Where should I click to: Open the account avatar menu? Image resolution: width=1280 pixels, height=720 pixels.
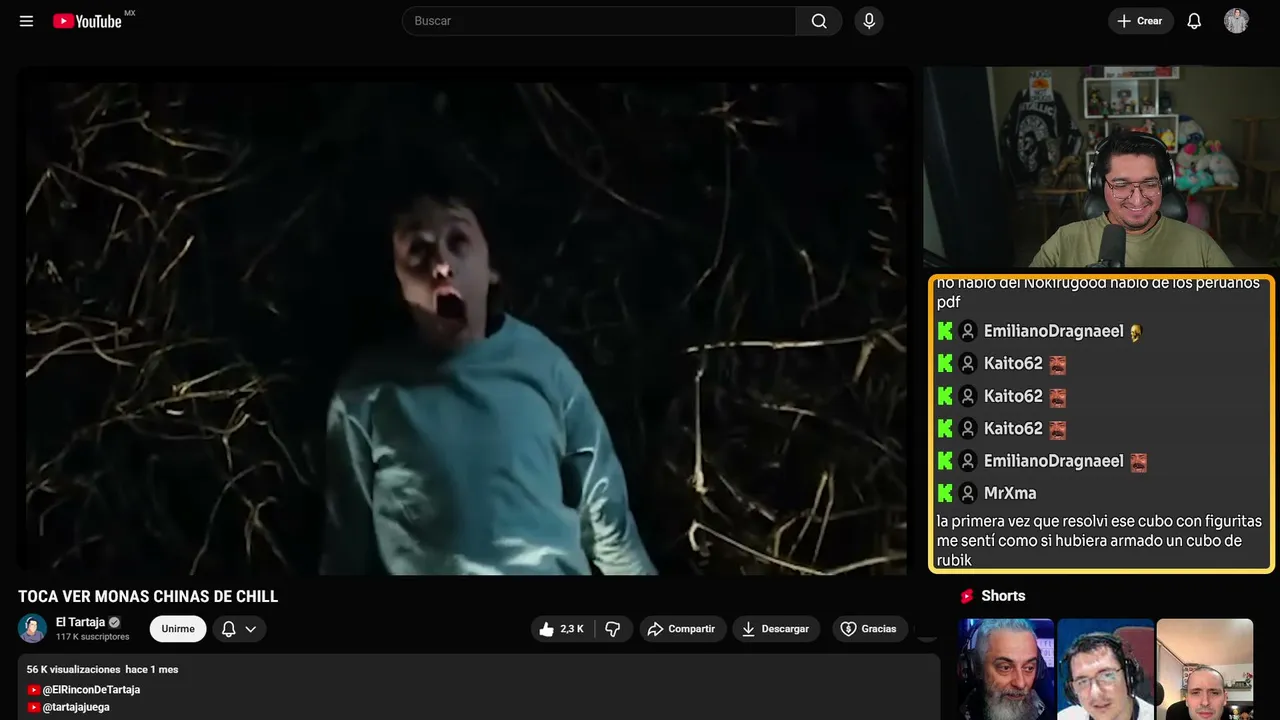[1236, 21]
